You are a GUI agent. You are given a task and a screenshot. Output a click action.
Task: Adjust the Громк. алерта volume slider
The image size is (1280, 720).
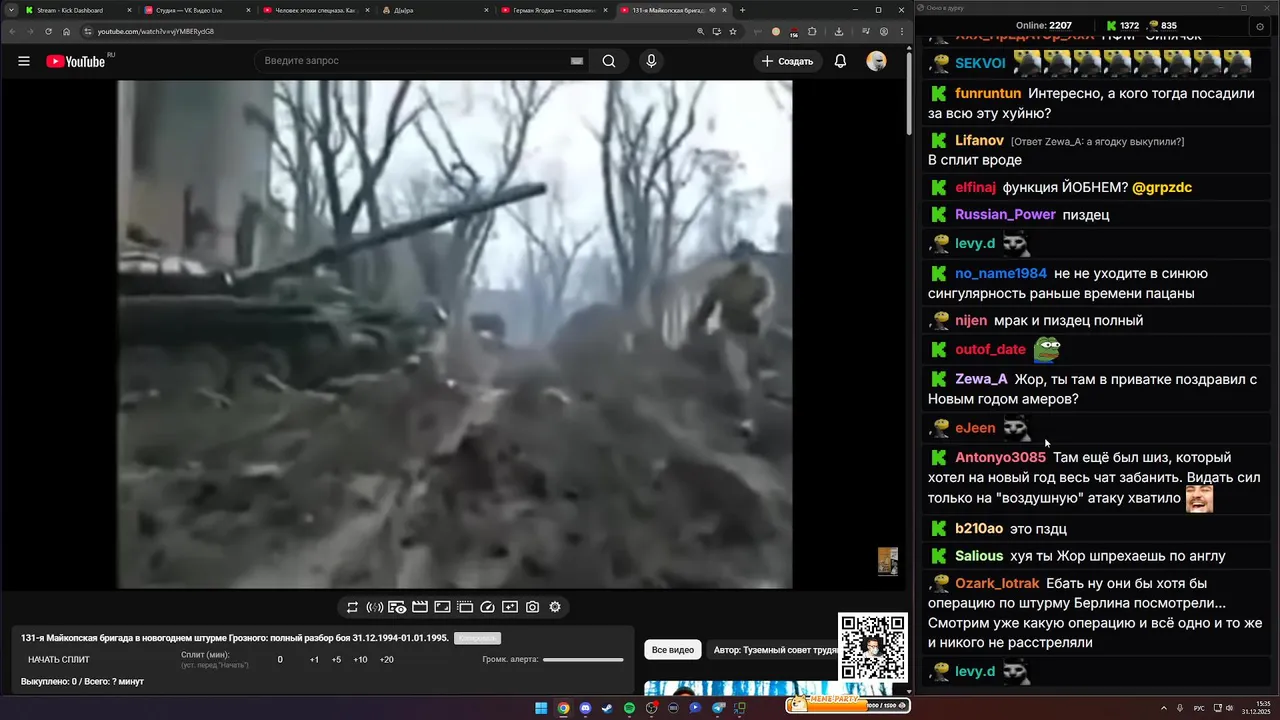pos(583,660)
